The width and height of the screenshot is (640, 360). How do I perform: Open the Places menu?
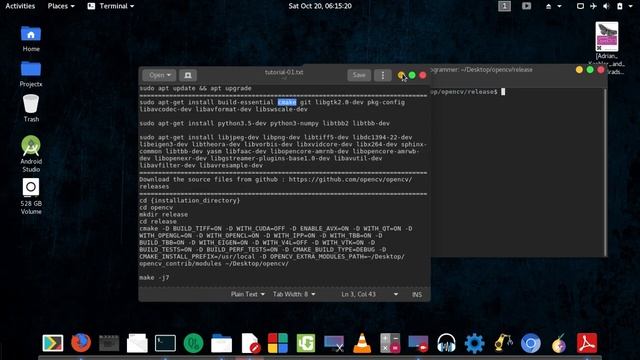tap(61, 6)
